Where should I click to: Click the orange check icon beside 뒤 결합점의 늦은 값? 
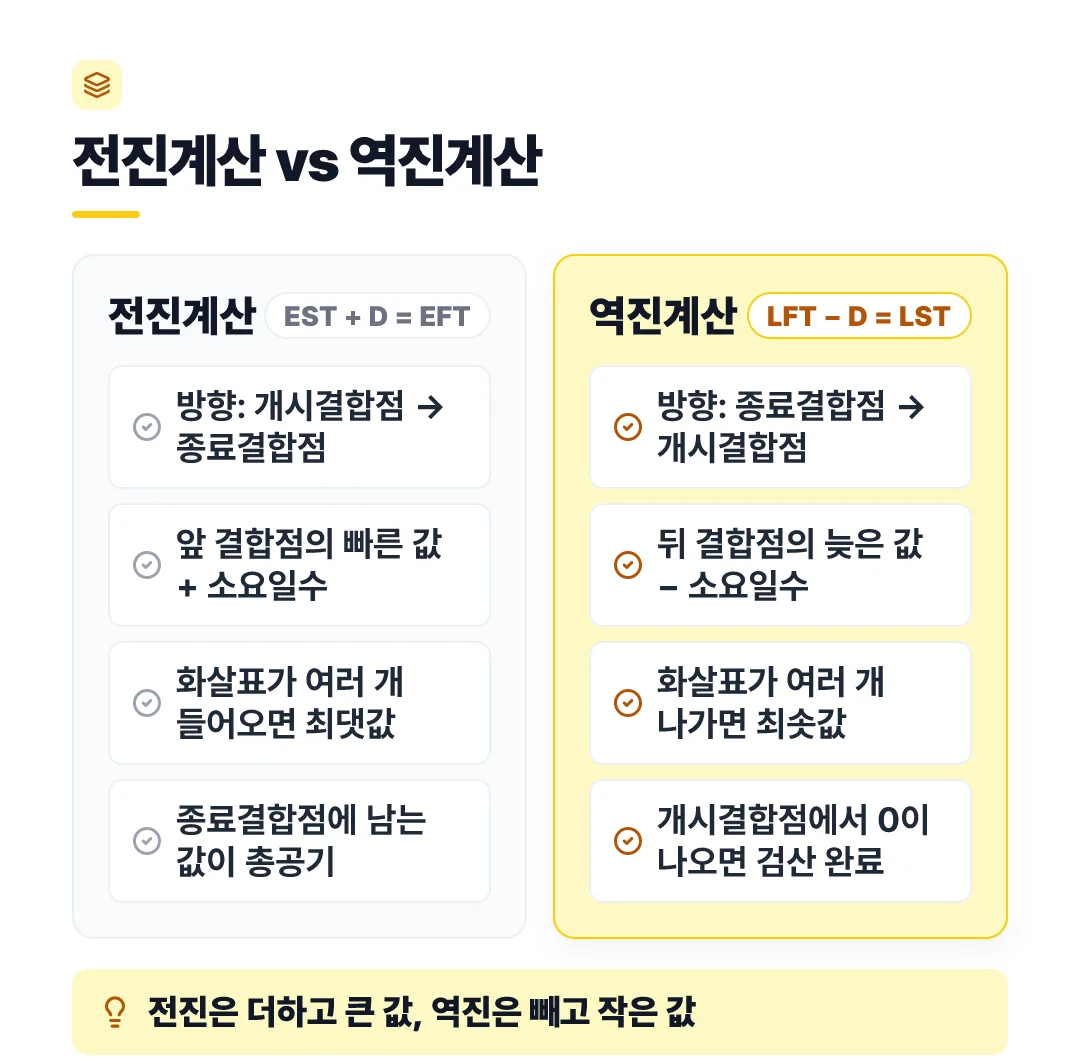tap(627, 565)
